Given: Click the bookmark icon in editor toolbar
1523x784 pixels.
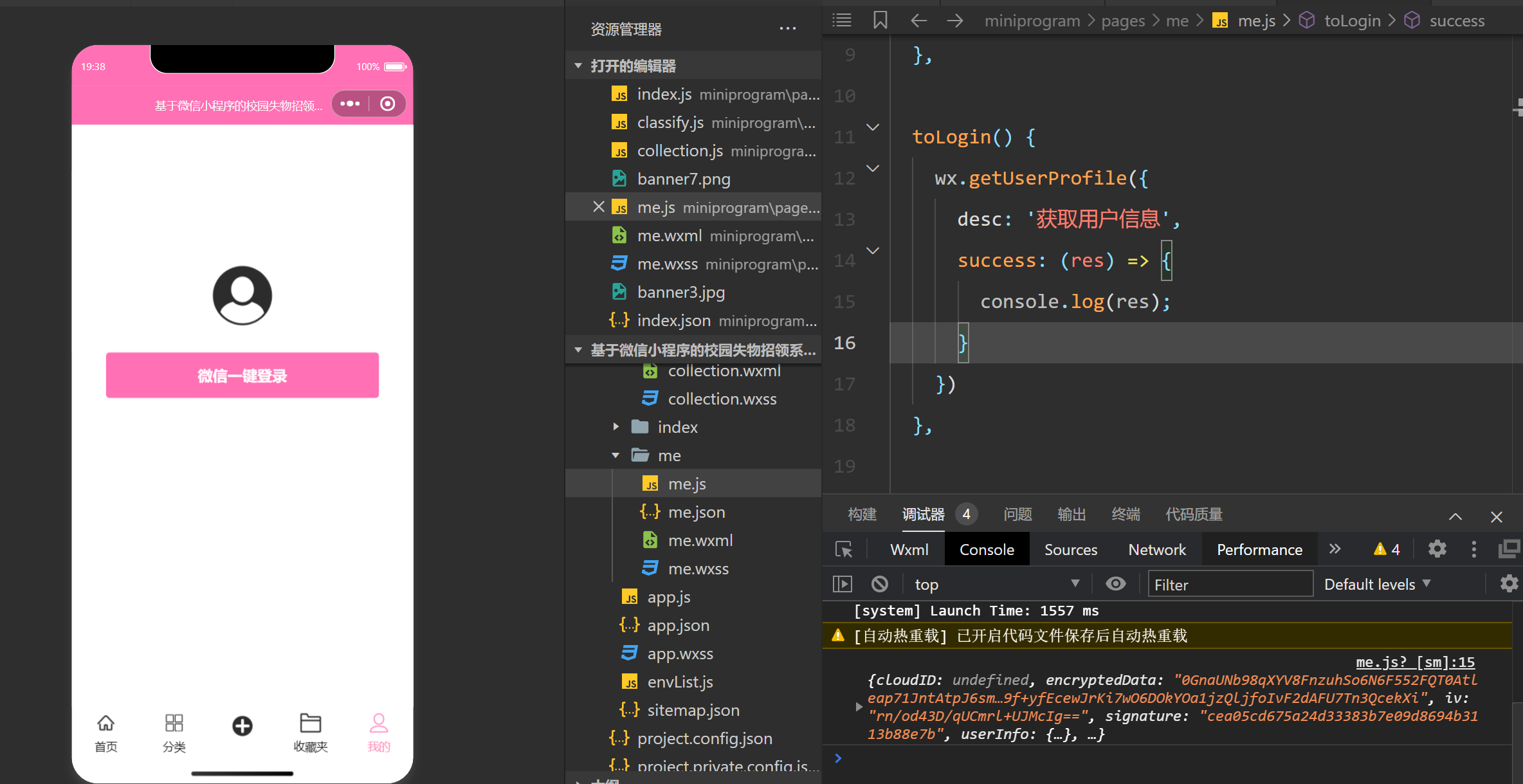Looking at the screenshot, I should (880, 21).
